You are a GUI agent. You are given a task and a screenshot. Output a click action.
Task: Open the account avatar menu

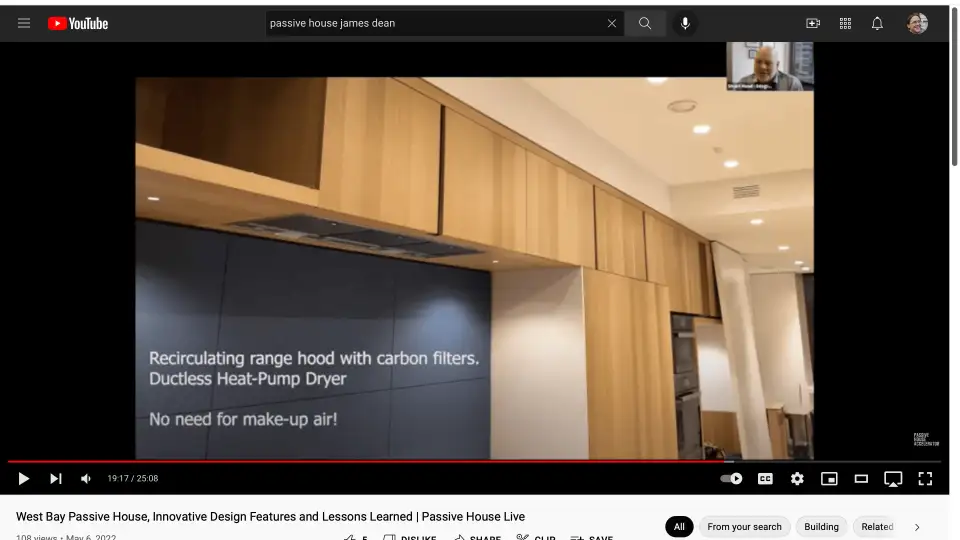click(x=917, y=23)
